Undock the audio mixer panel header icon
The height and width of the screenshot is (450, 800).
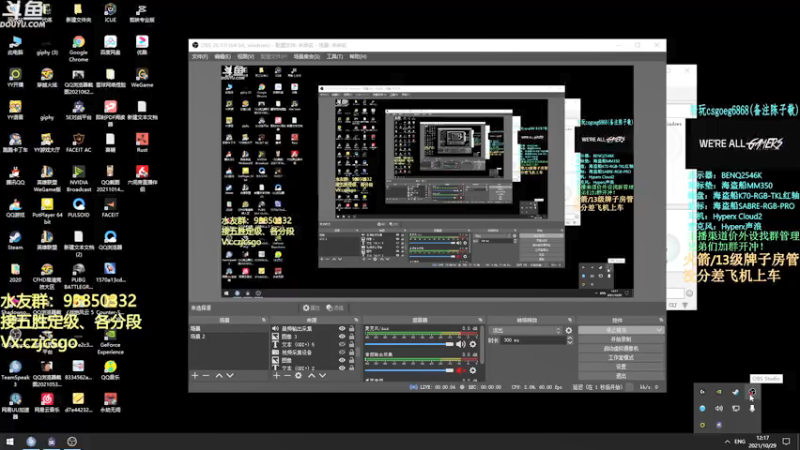(480, 320)
